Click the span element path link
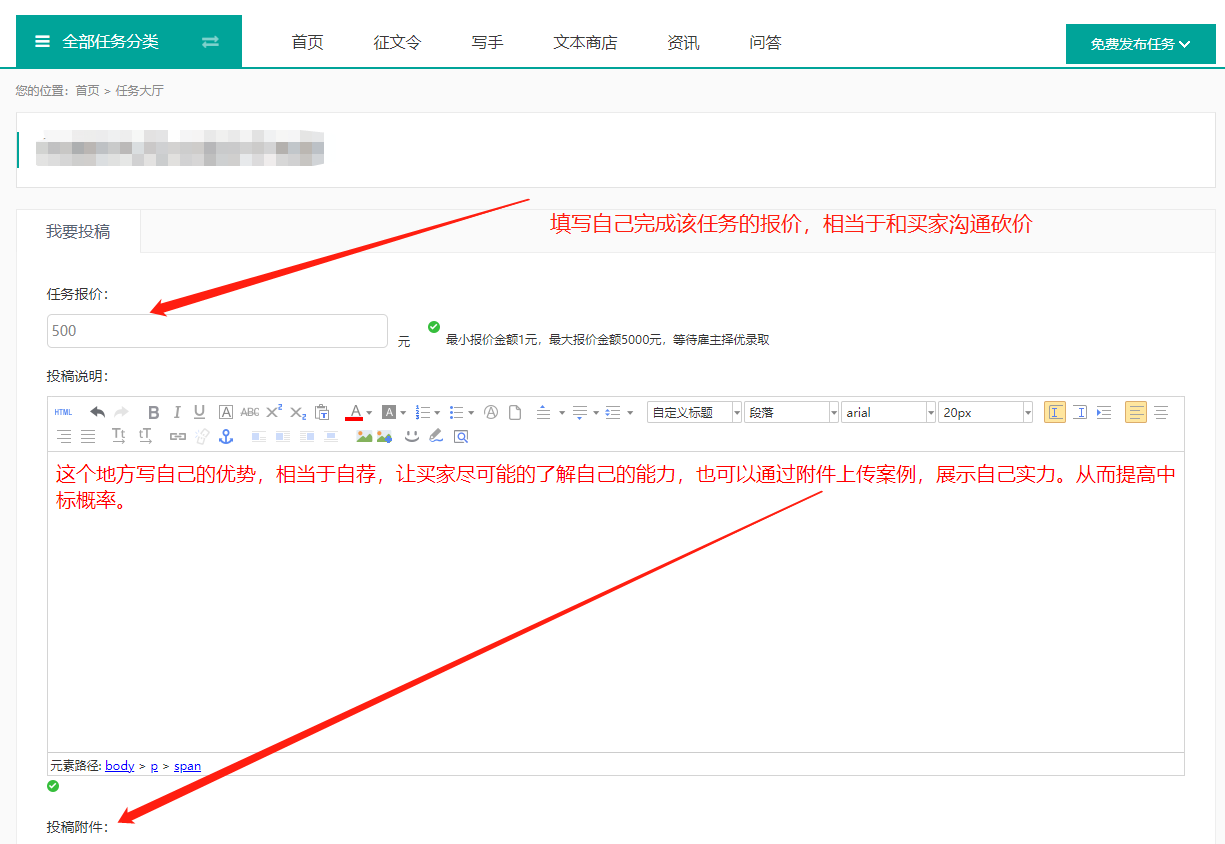The width and height of the screenshot is (1225, 844). point(187,766)
